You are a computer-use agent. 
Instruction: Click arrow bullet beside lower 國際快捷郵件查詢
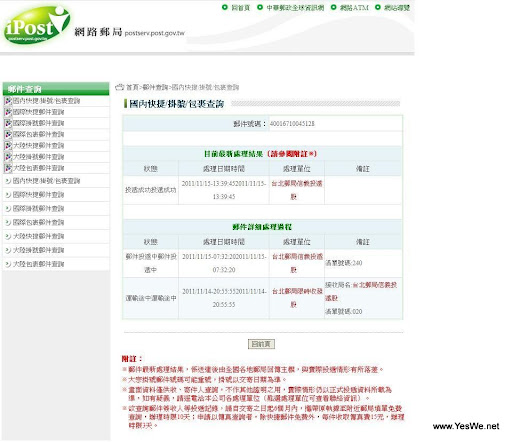(8, 195)
